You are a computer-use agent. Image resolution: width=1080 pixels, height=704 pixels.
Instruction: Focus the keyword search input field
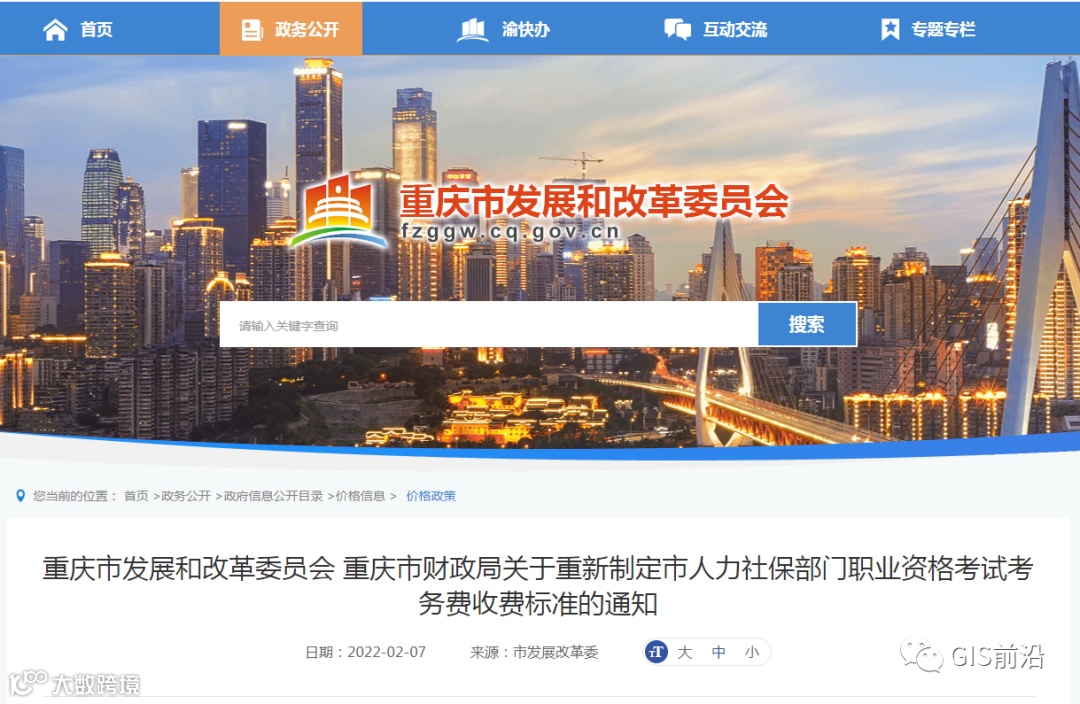point(489,324)
